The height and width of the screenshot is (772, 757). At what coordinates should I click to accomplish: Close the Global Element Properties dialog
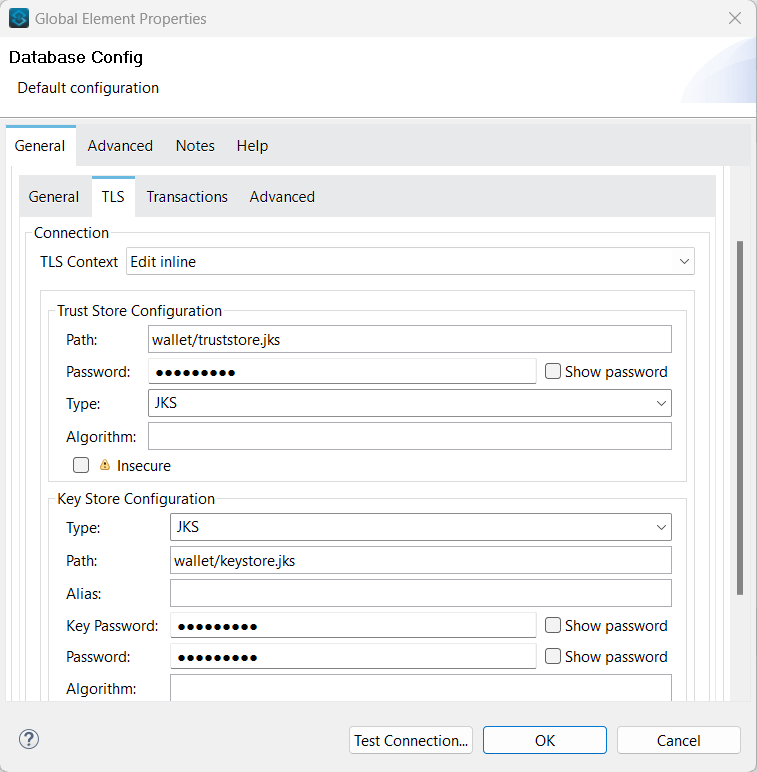734,18
